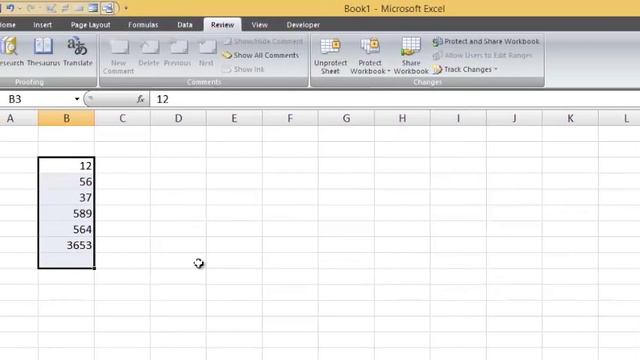
Task: Open the Insert tab
Action: 42,25
